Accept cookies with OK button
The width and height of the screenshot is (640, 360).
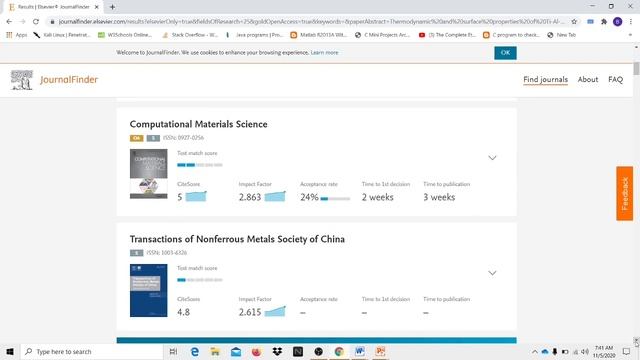point(505,53)
